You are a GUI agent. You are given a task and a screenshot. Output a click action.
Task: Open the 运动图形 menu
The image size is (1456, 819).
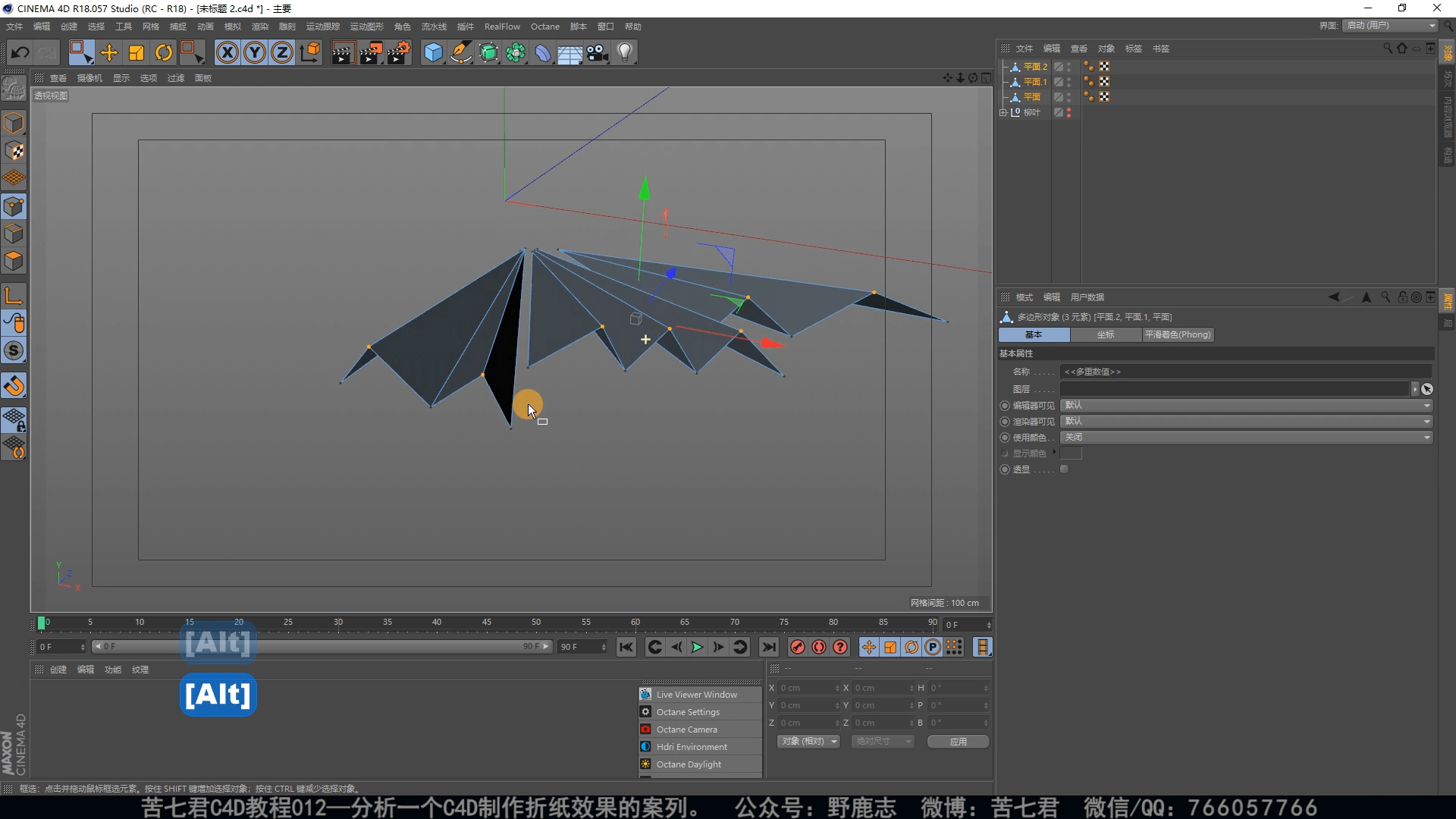tap(366, 27)
